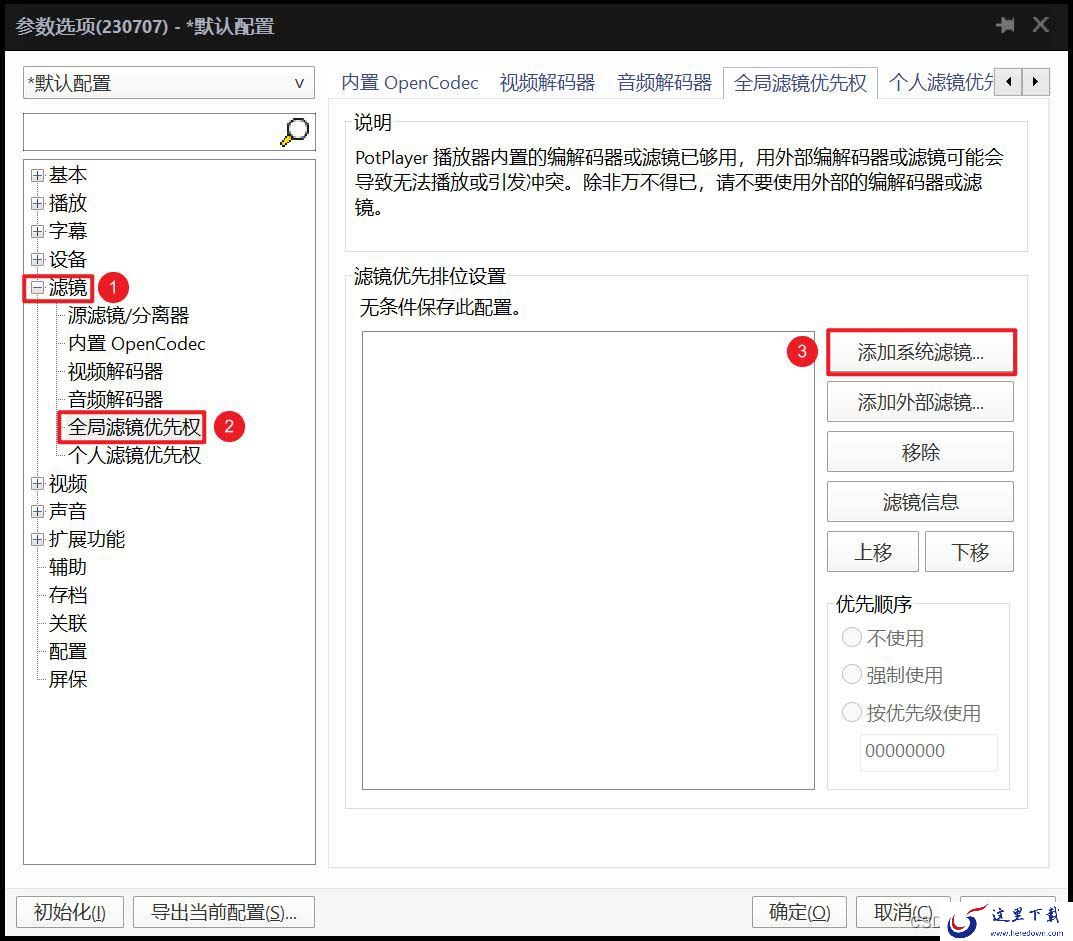This screenshot has height=941, width=1073.
Task: Switch to the 全局滤镜优先权 tab
Action: click(800, 83)
